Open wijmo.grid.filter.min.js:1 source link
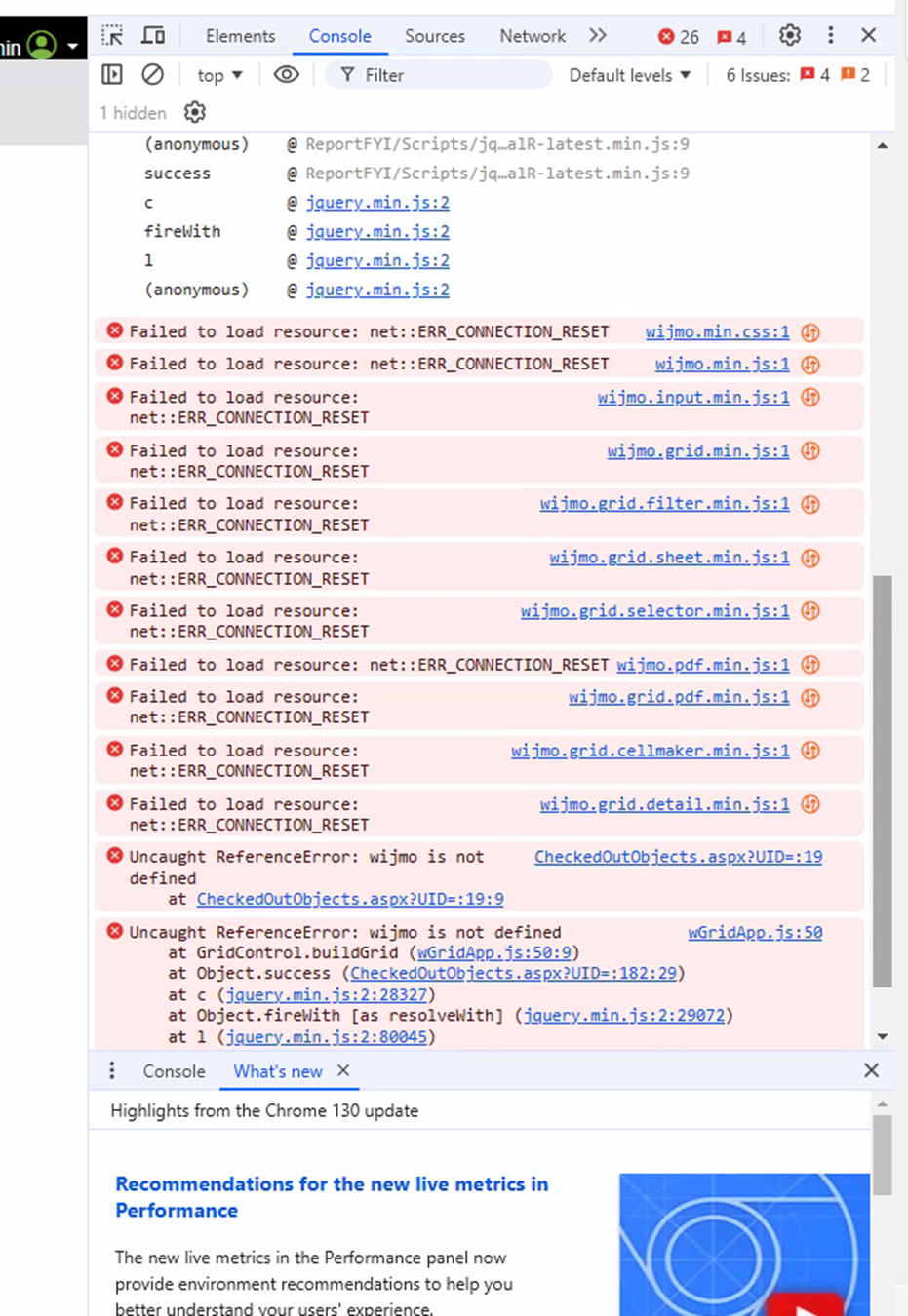Image resolution: width=908 pixels, height=1316 pixels. (664, 504)
